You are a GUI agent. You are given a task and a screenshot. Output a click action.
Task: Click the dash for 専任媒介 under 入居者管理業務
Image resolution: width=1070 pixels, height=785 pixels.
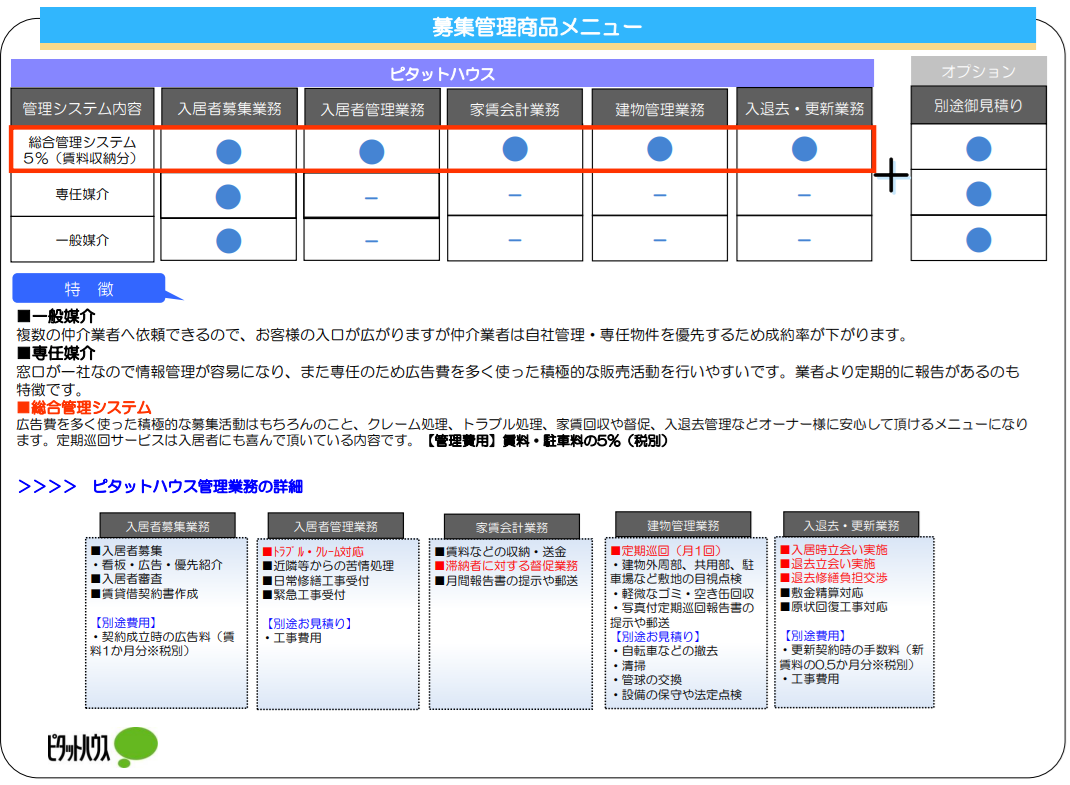coord(371,198)
